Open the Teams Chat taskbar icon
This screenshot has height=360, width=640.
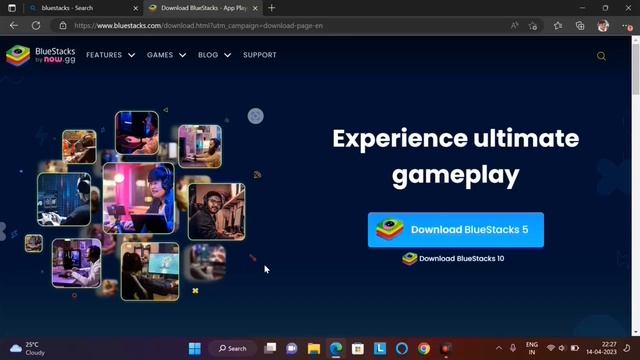[x=291, y=349]
